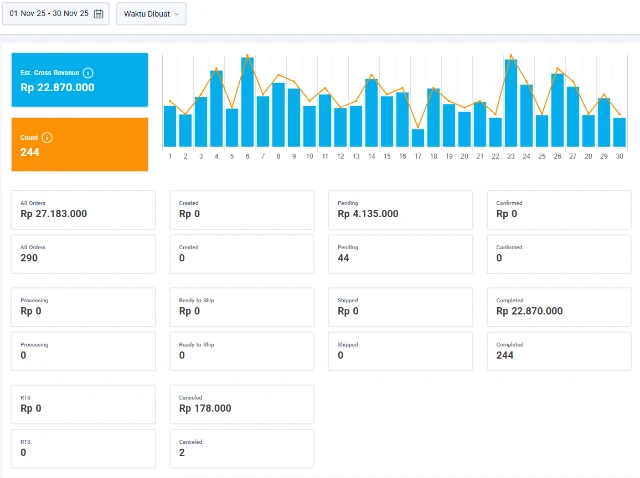Click info icon next to Count label

47,138
